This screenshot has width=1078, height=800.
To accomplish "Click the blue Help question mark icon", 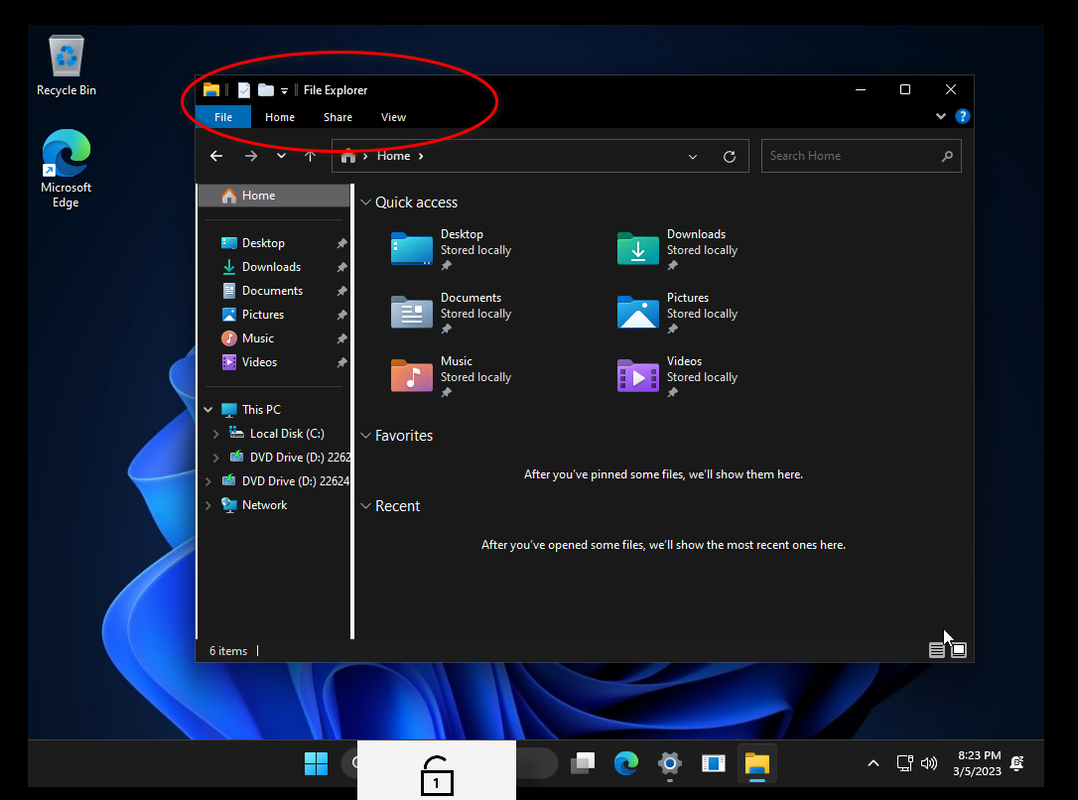I will (962, 116).
